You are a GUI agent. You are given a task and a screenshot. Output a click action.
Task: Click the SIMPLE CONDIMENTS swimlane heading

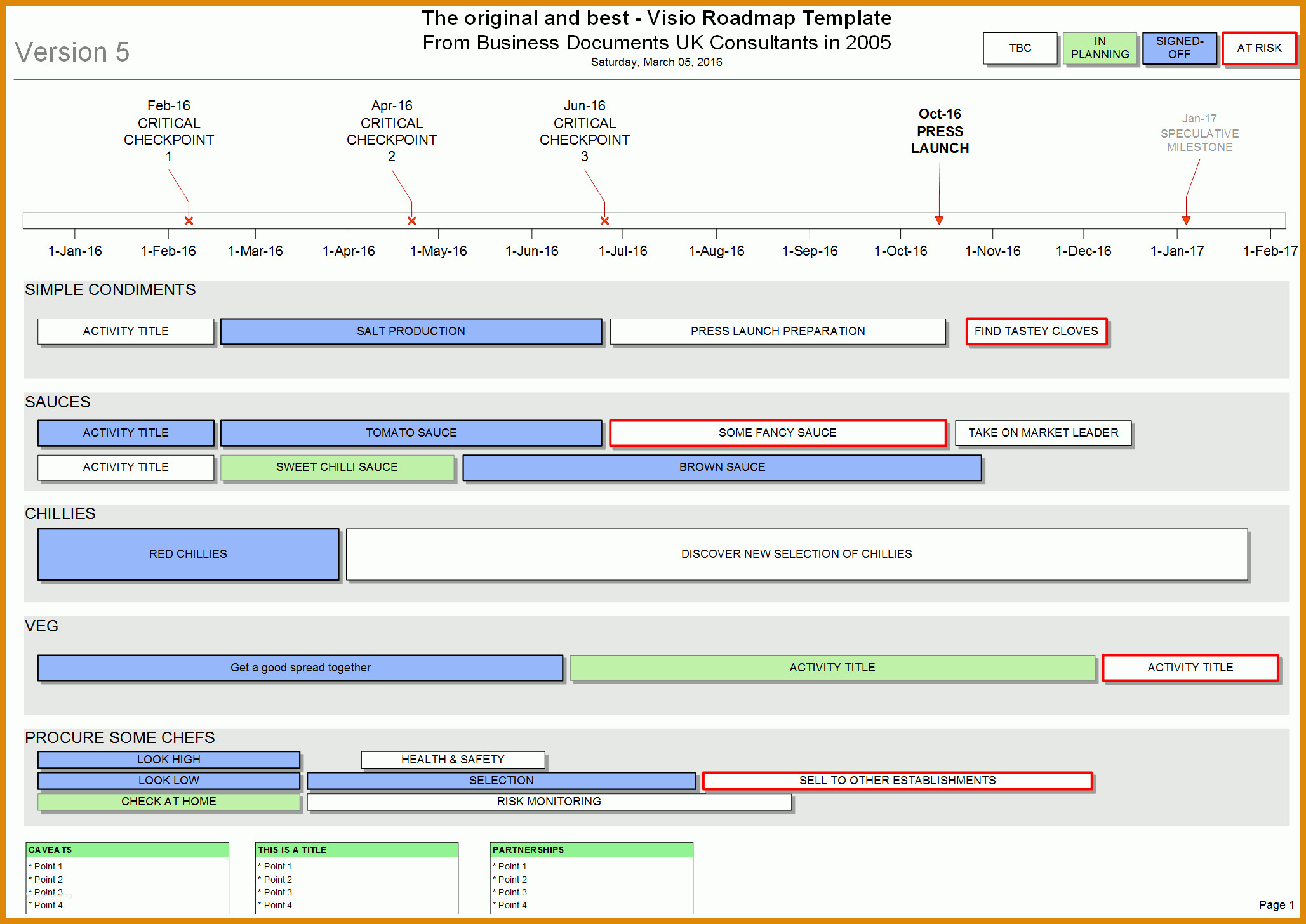tap(110, 290)
